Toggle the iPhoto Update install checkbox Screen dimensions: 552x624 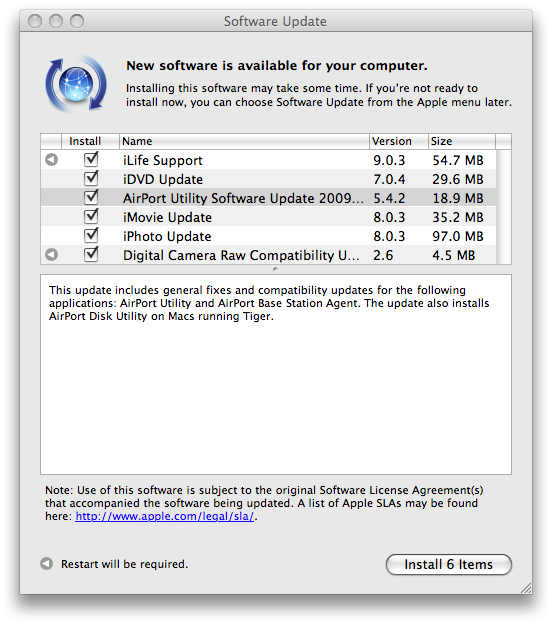[91, 235]
